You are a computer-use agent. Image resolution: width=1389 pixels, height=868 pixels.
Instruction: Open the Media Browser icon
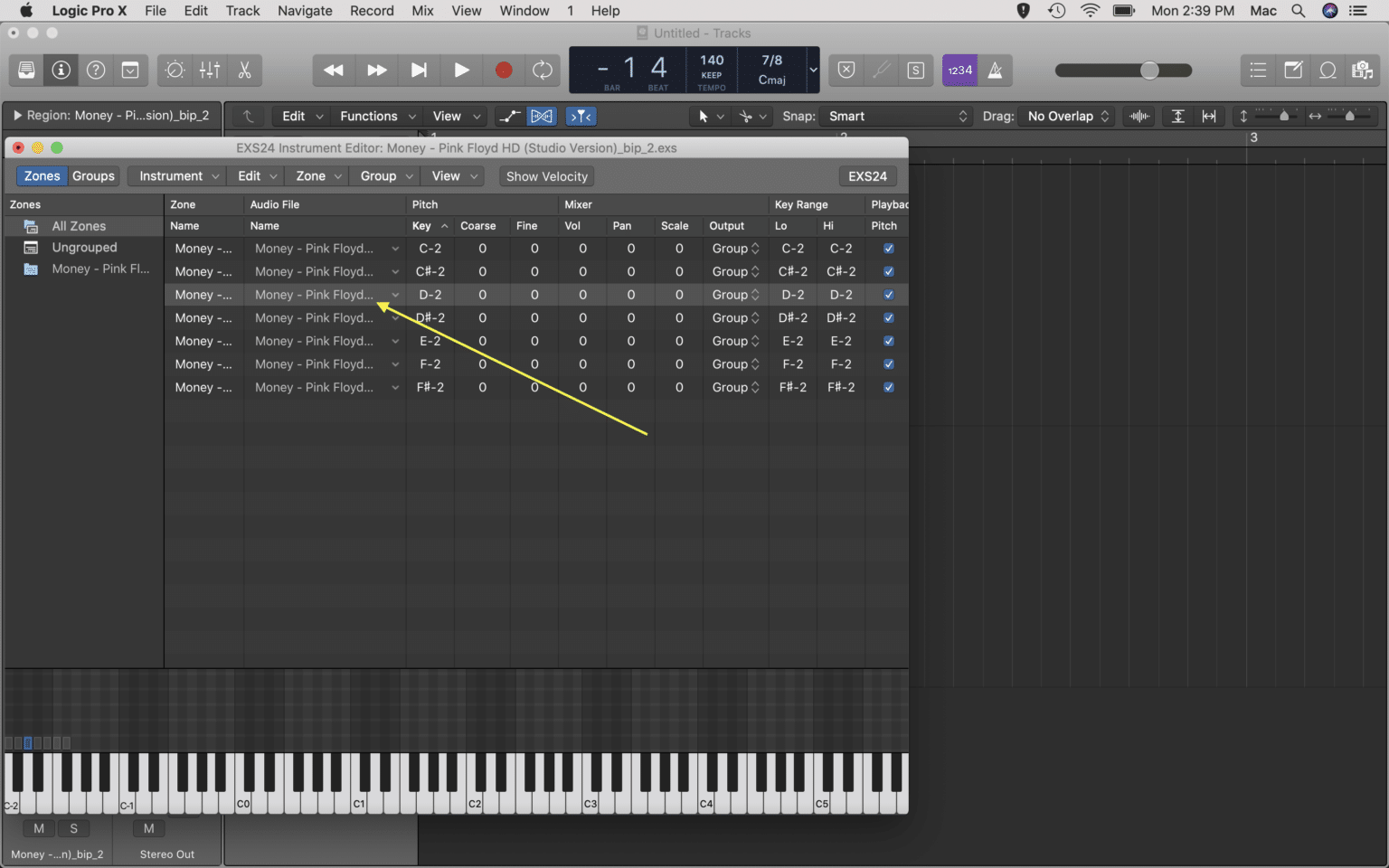click(x=1362, y=70)
